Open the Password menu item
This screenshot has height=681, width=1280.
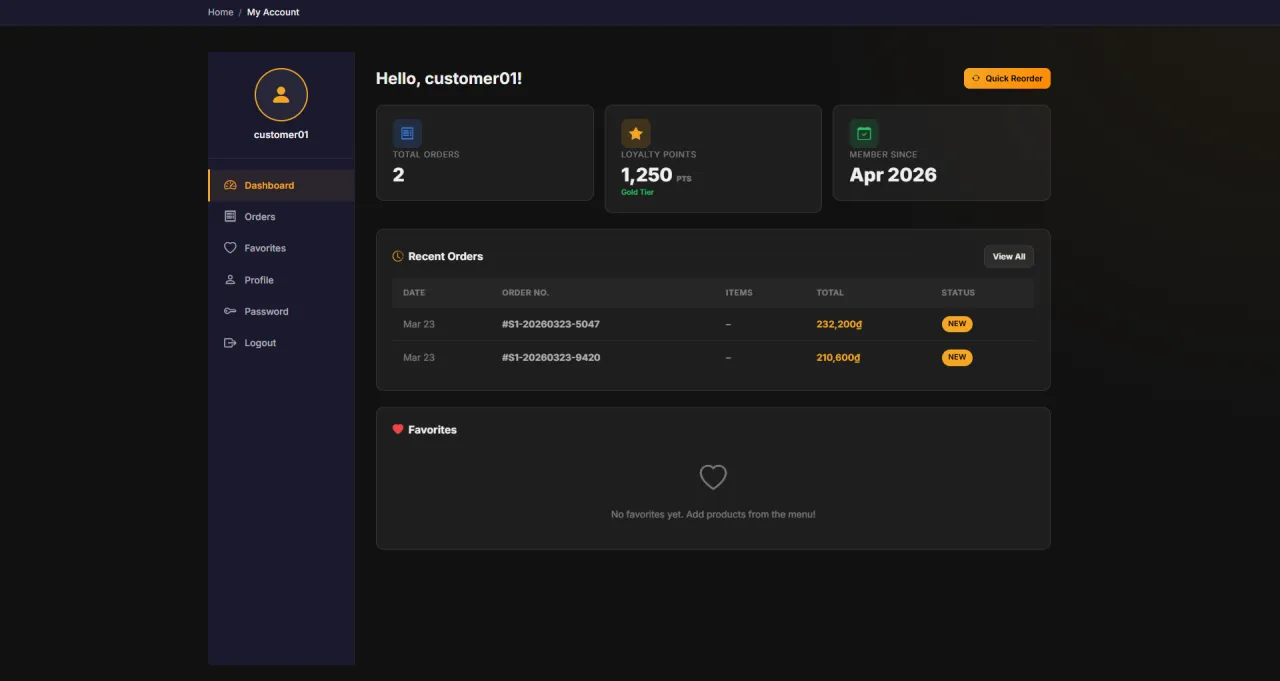click(281, 311)
